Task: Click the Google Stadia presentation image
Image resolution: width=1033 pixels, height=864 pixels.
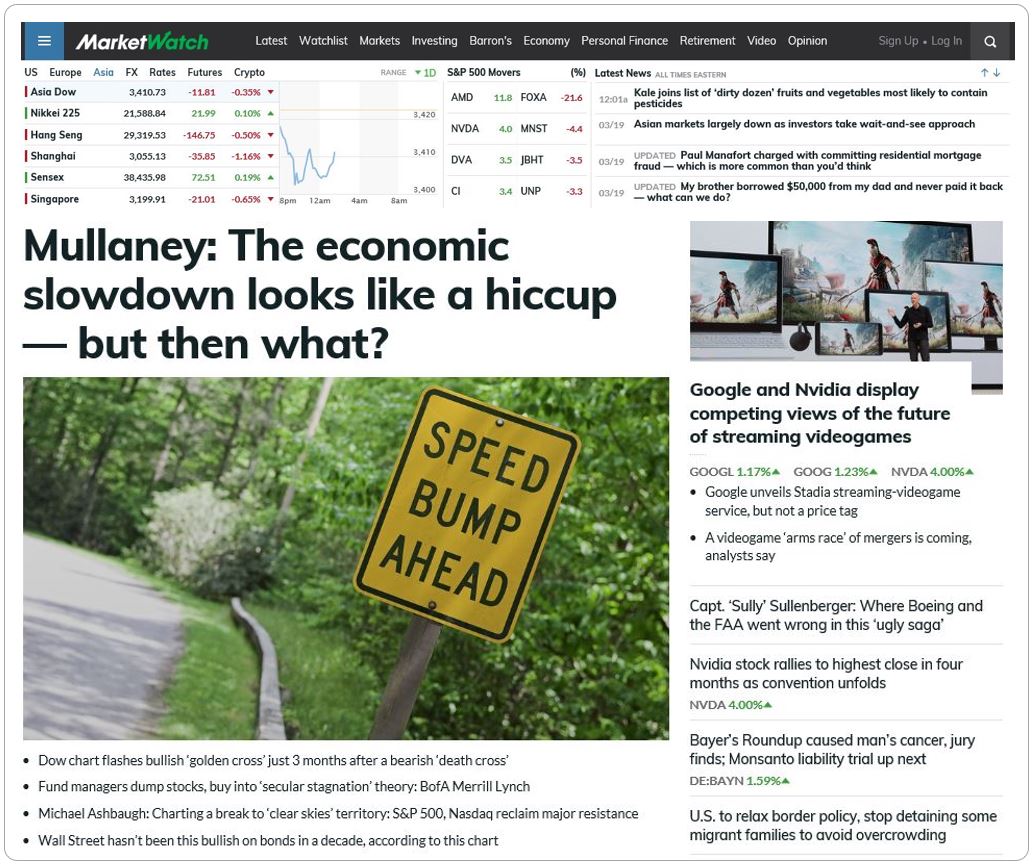Action: coord(846,292)
